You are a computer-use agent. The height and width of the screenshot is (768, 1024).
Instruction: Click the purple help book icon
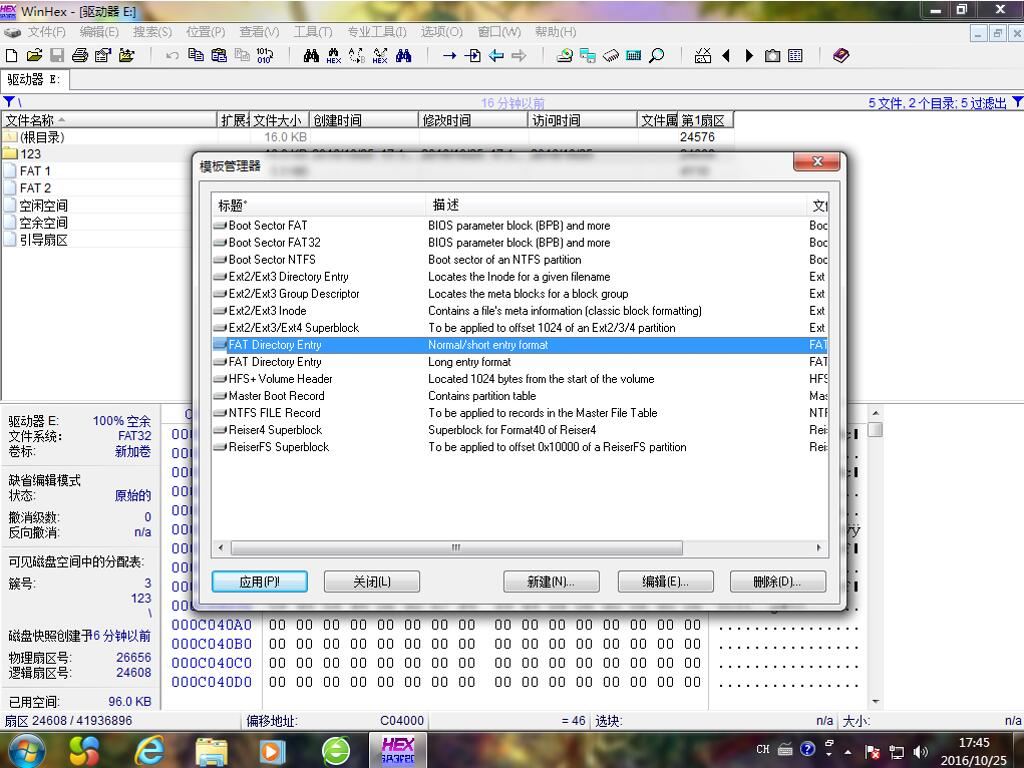tap(841, 56)
